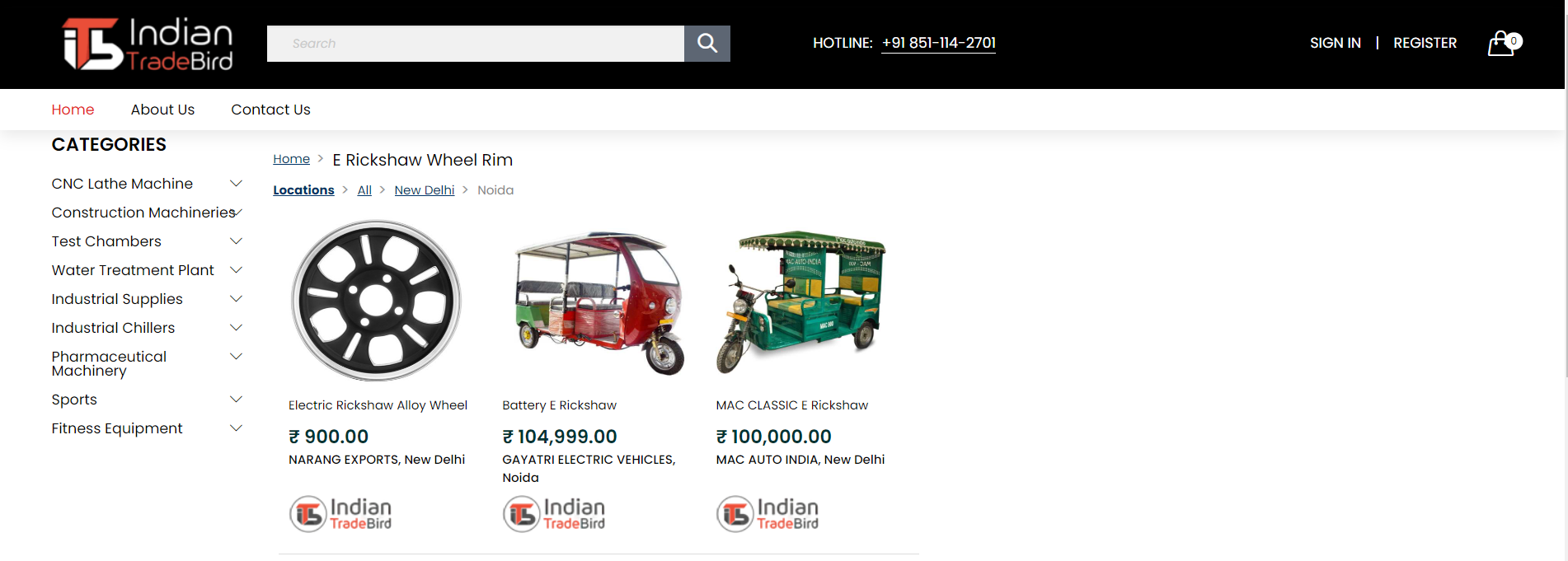The width and height of the screenshot is (1568, 561).
Task: Expand the Test Chambers category chevron
Action: [236, 241]
